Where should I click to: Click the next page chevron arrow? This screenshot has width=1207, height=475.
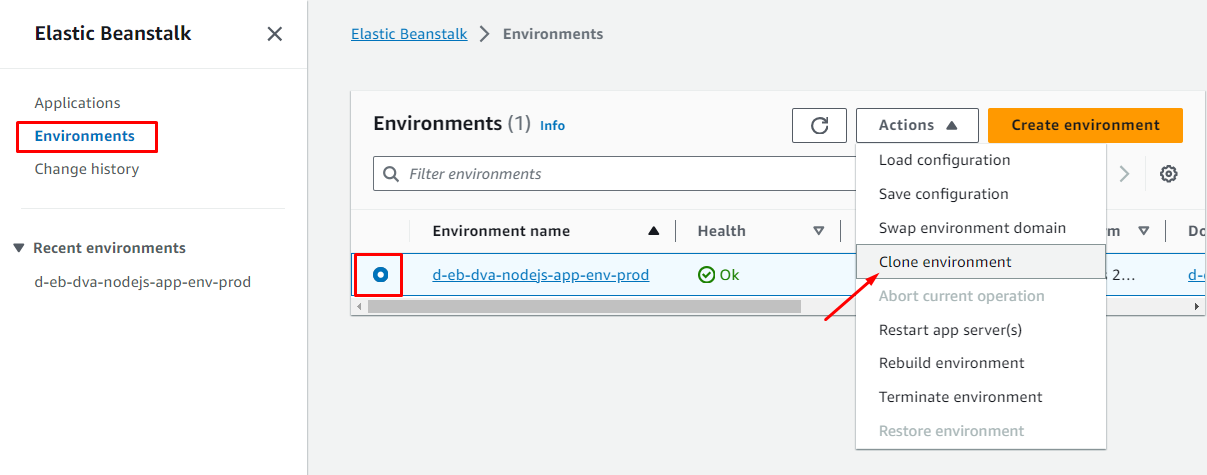(1125, 174)
